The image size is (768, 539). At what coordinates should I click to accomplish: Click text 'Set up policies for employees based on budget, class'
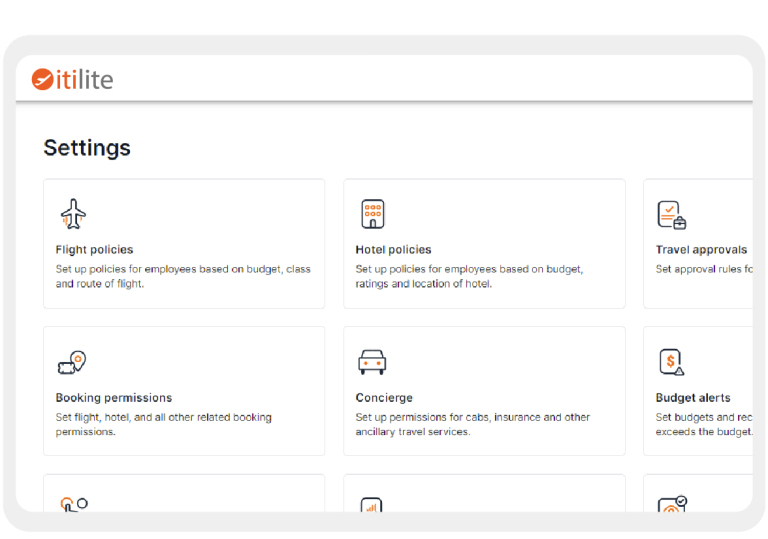click(183, 269)
